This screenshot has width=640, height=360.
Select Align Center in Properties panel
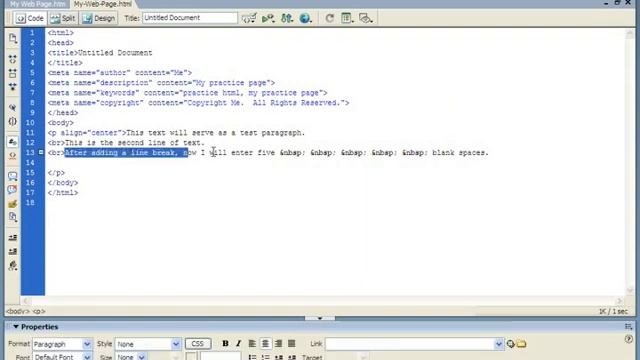coord(265,344)
